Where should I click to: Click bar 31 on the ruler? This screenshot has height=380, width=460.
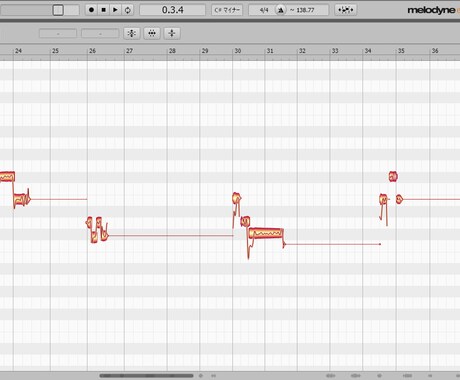[x=270, y=51]
